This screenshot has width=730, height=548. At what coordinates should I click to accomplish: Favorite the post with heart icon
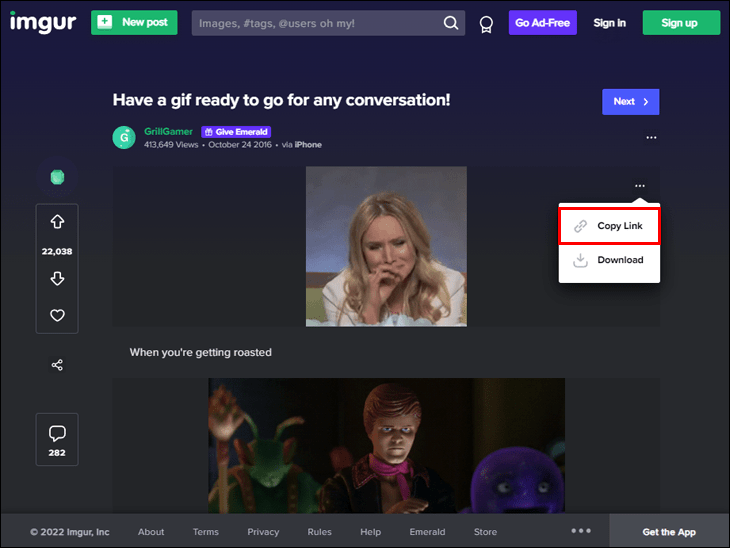[57, 315]
